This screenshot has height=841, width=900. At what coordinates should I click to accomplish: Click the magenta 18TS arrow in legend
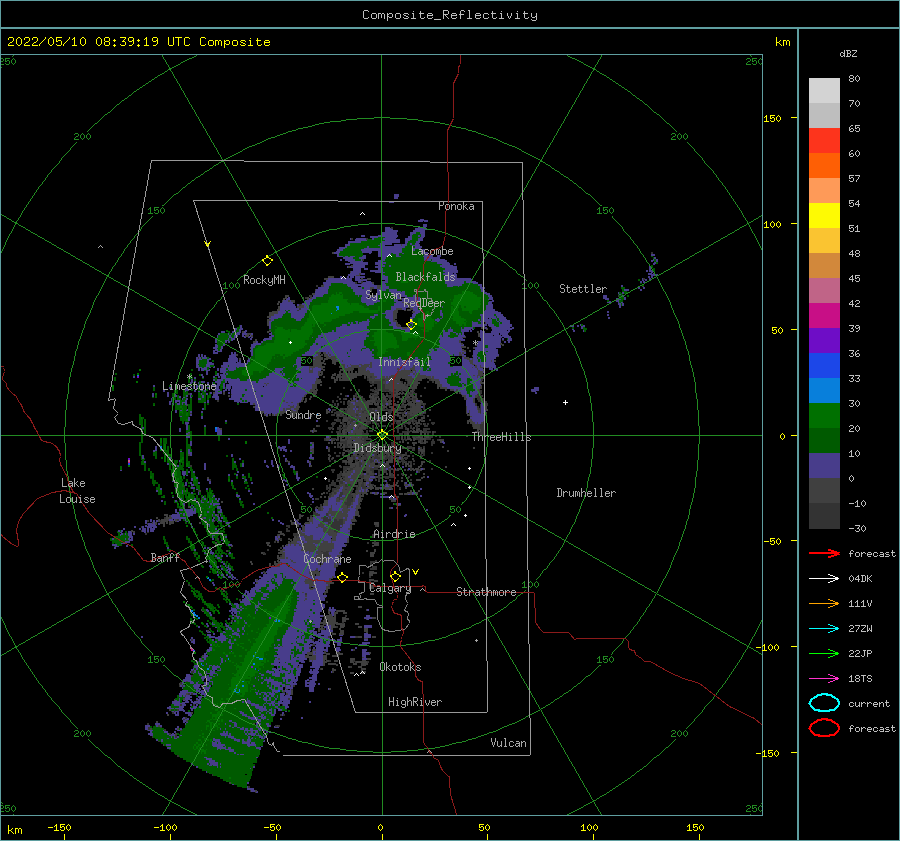tap(824, 679)
